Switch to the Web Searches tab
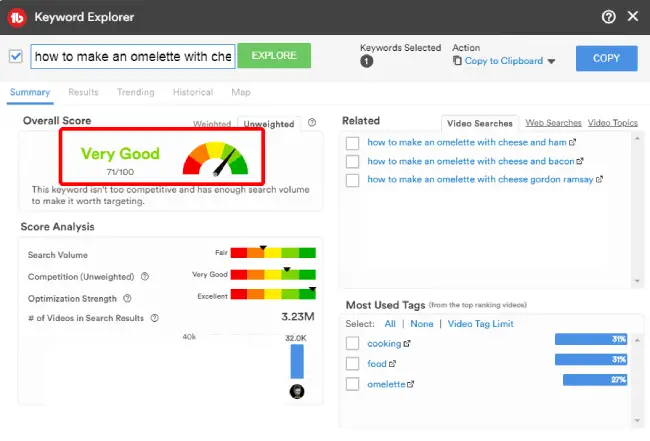 (553, 123)
